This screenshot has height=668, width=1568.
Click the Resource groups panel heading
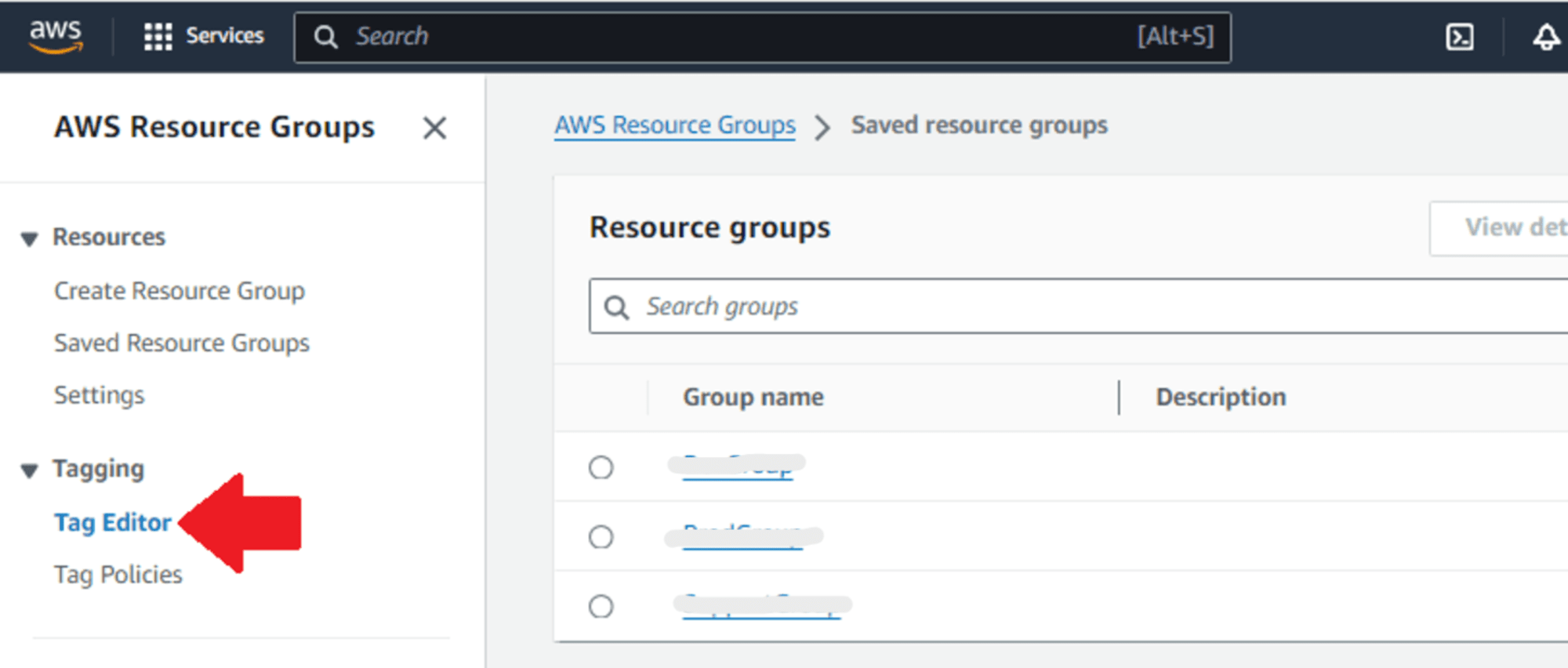[x=710, y=227]
